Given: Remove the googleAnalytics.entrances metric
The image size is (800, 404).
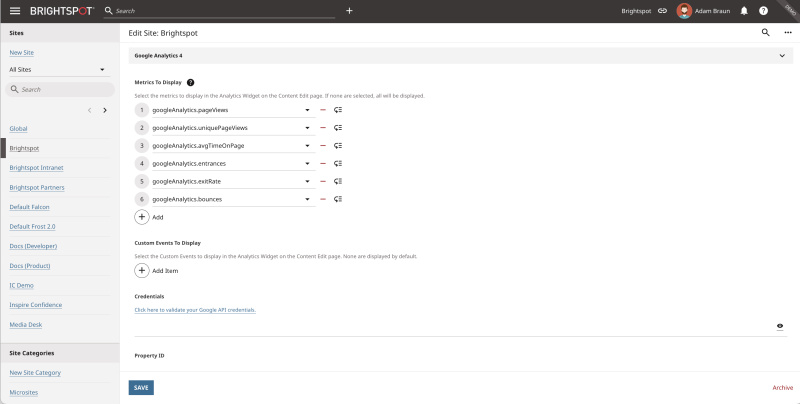Looking at the screenshot, I should click(x=322, y=163).
